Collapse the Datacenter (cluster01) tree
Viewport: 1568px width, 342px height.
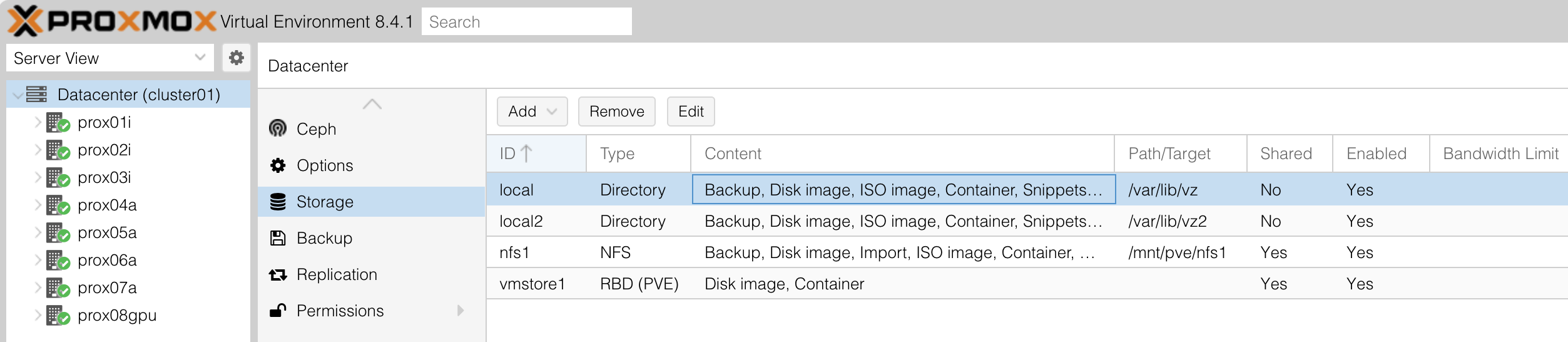[18, 95]
